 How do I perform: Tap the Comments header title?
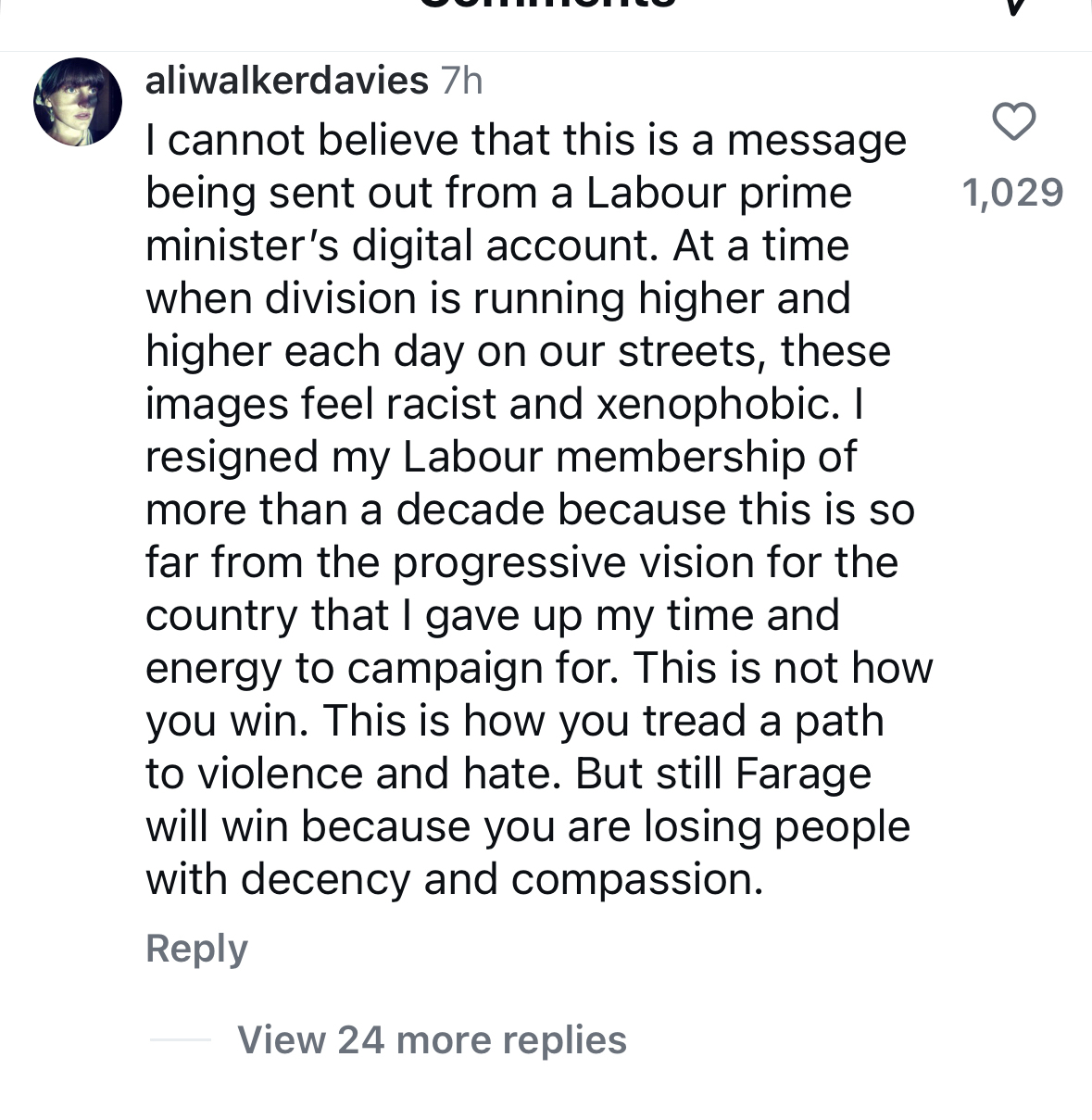click(x=546, y=5)
